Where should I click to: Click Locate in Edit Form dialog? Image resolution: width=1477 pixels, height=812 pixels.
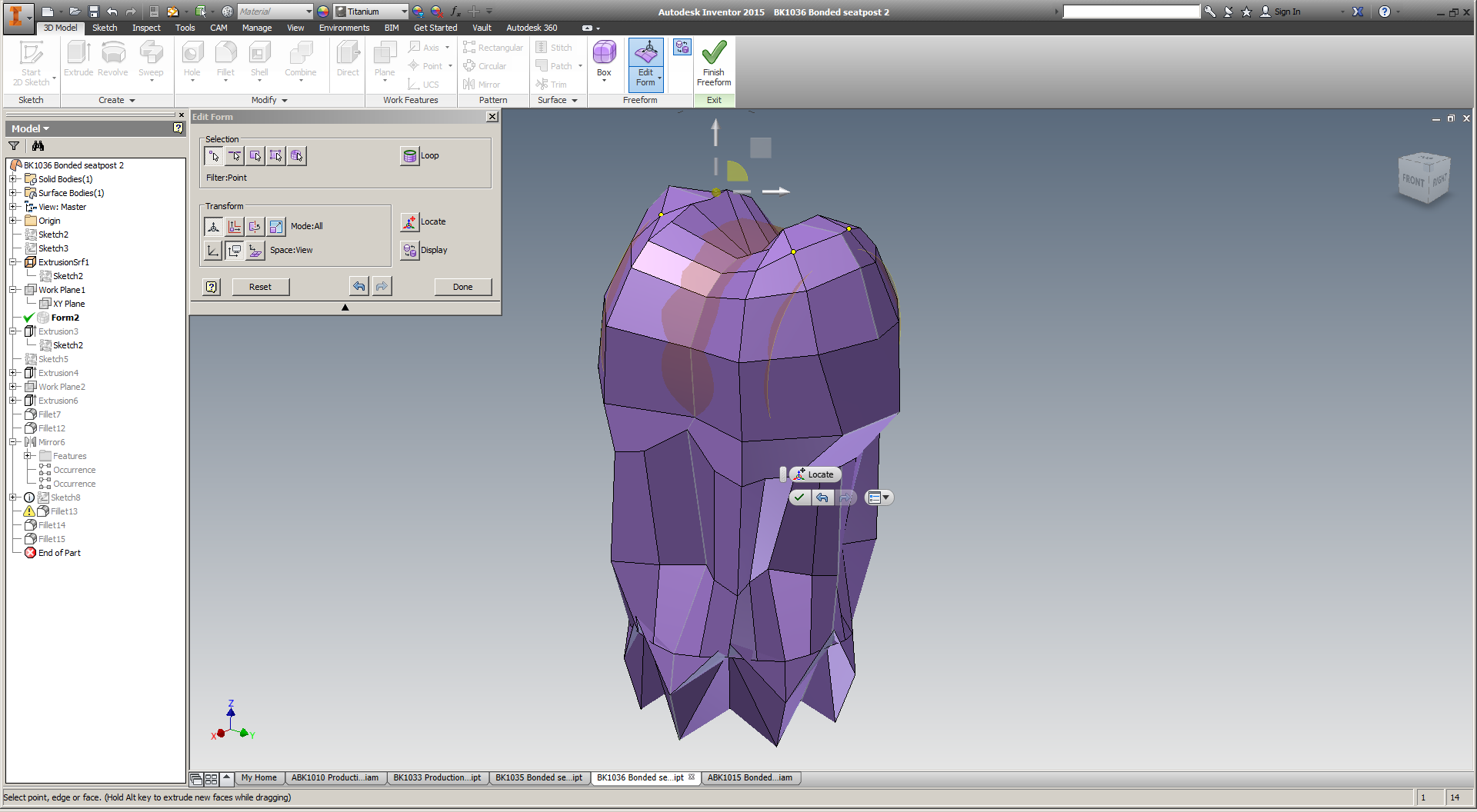410,222
